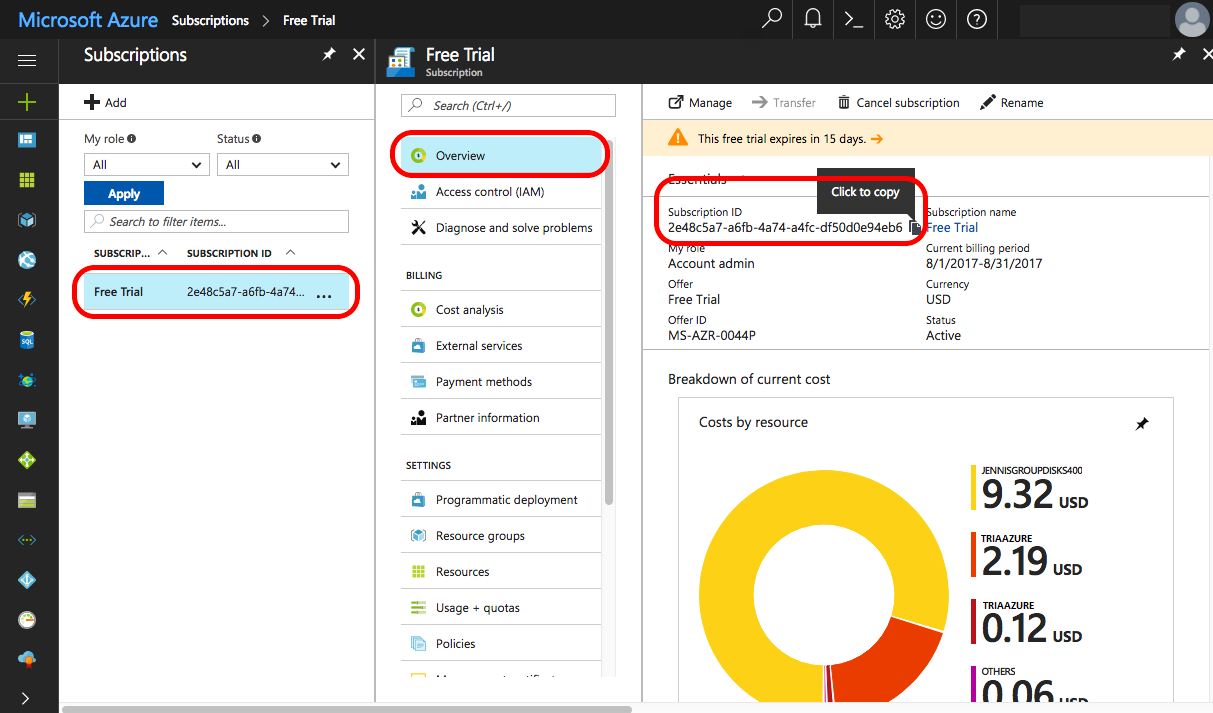
Task: Click Manage in the subscription toolbar
Action: 700,103
